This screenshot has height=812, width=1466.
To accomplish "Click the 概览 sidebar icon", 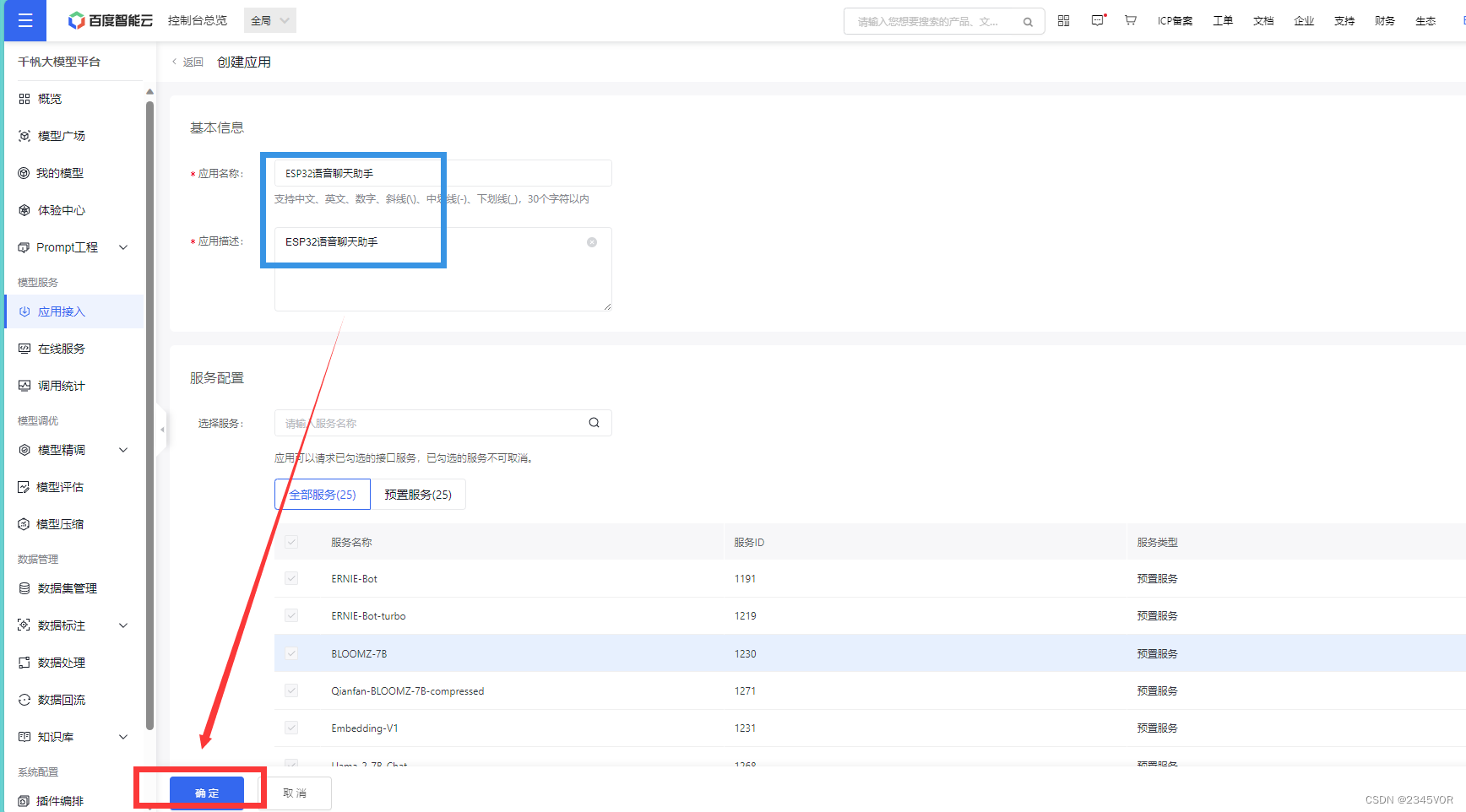I will (24, 99).
